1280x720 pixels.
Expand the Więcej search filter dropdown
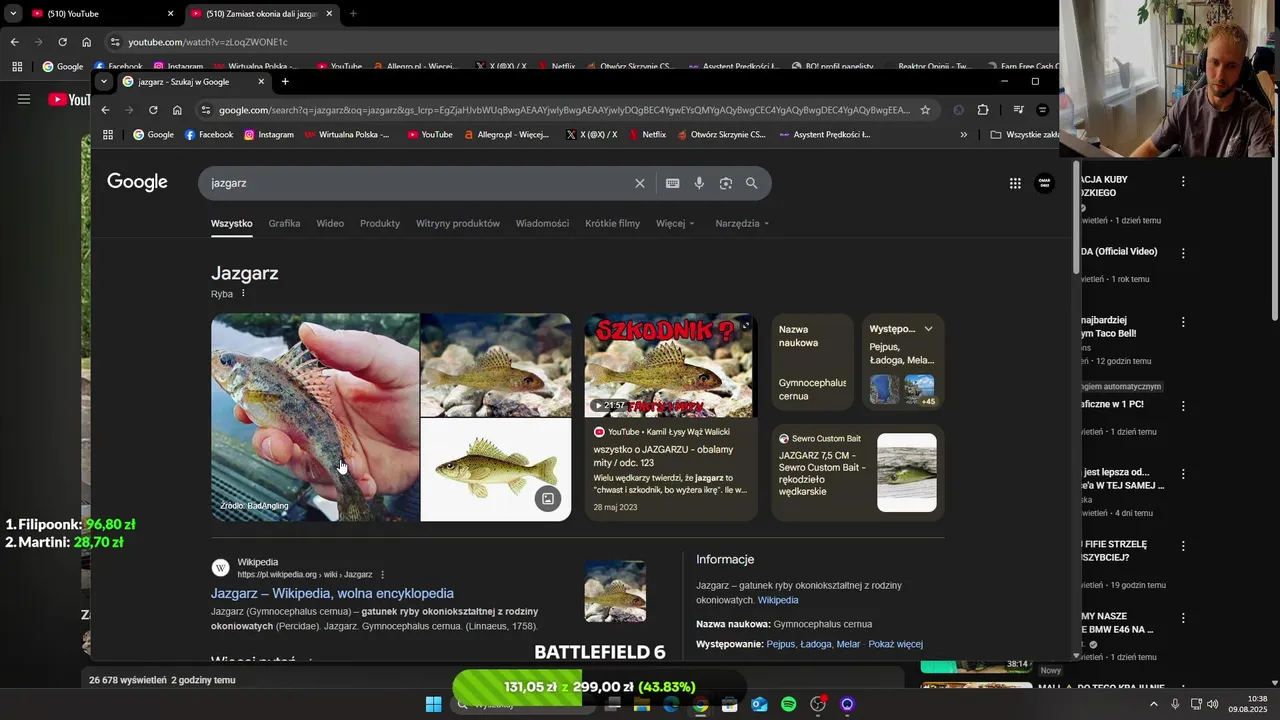coord(675,223)
